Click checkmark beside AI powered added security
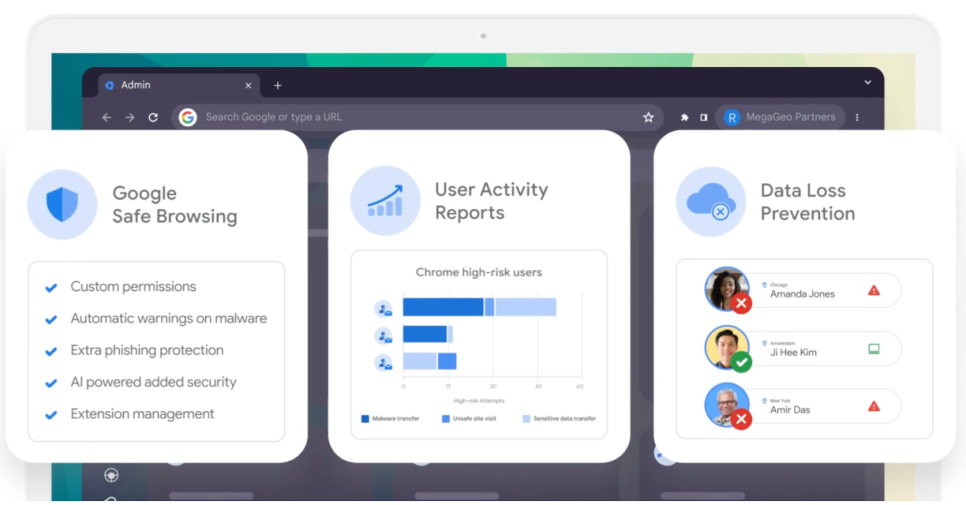The image size is (966, 505). (51, 383)
